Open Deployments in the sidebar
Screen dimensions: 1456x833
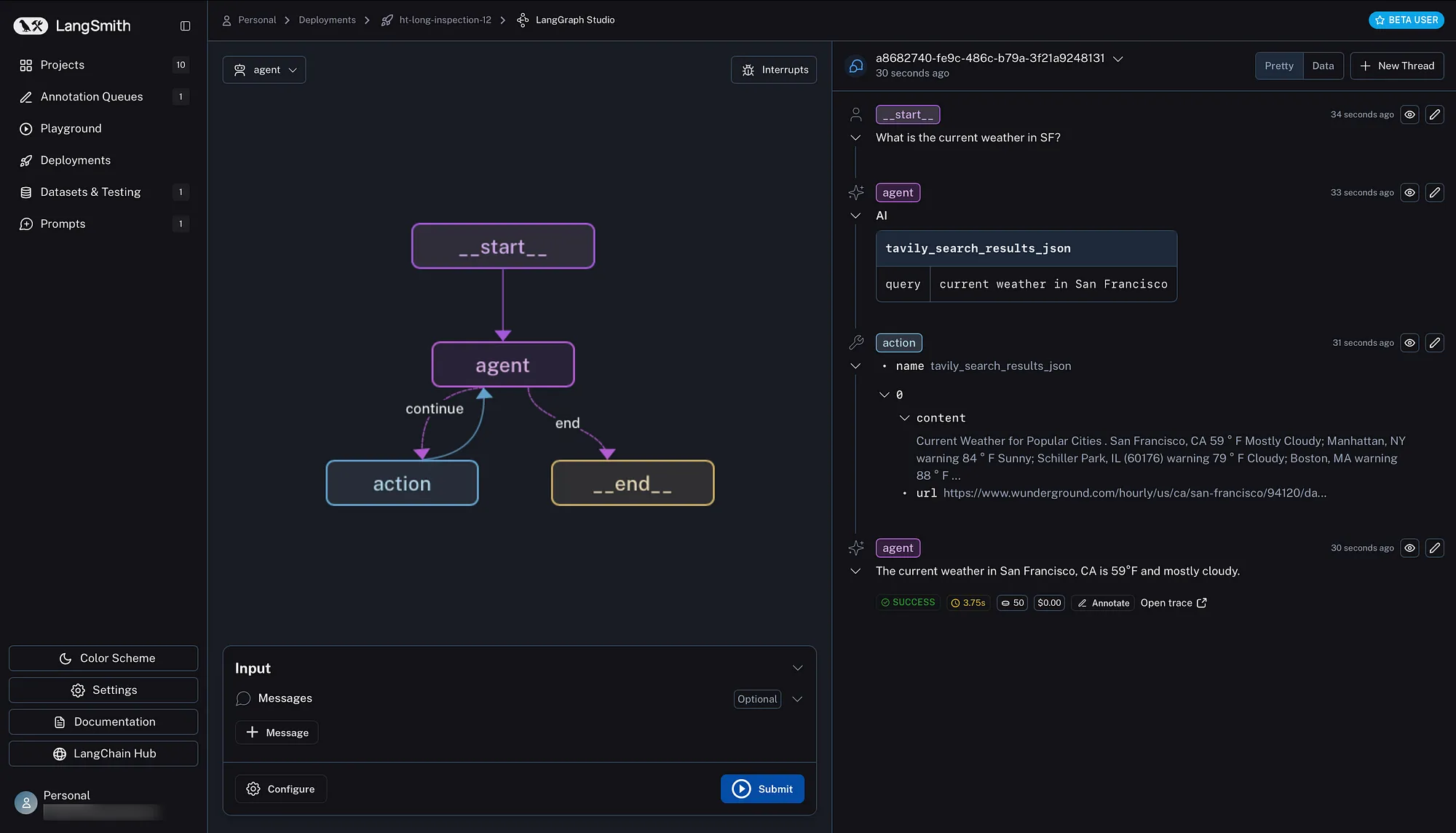point(103,160)
